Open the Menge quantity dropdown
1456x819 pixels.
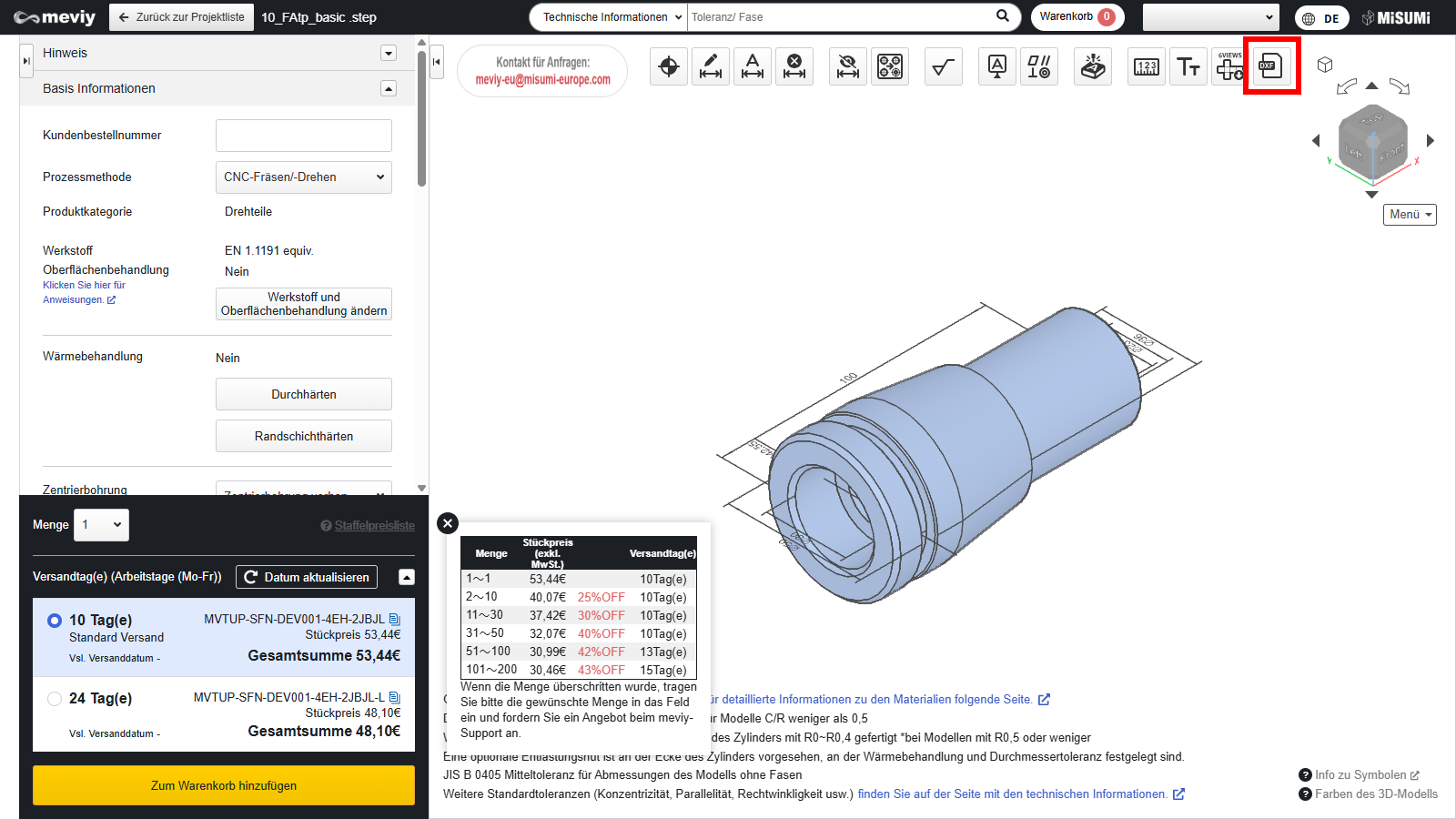point(101,525)
